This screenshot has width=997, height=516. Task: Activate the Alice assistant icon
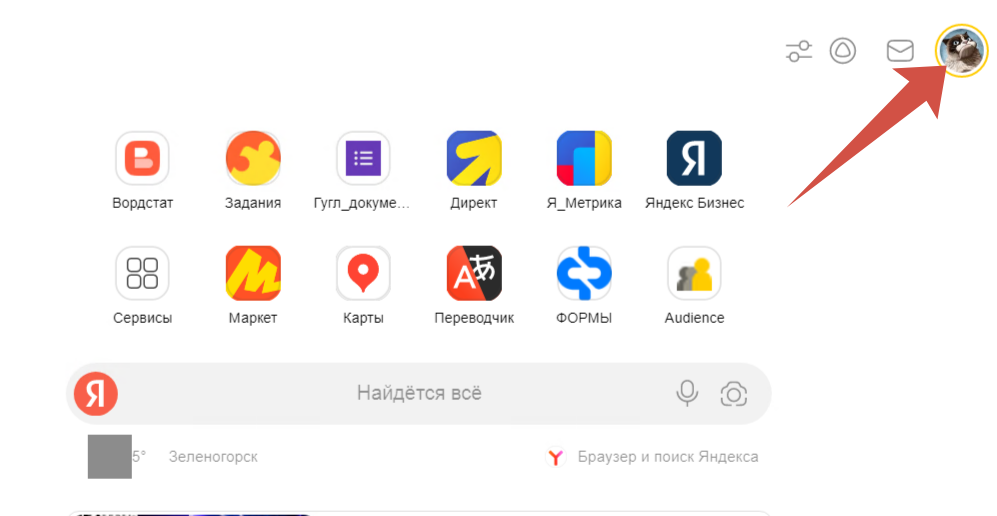point(843,51)
